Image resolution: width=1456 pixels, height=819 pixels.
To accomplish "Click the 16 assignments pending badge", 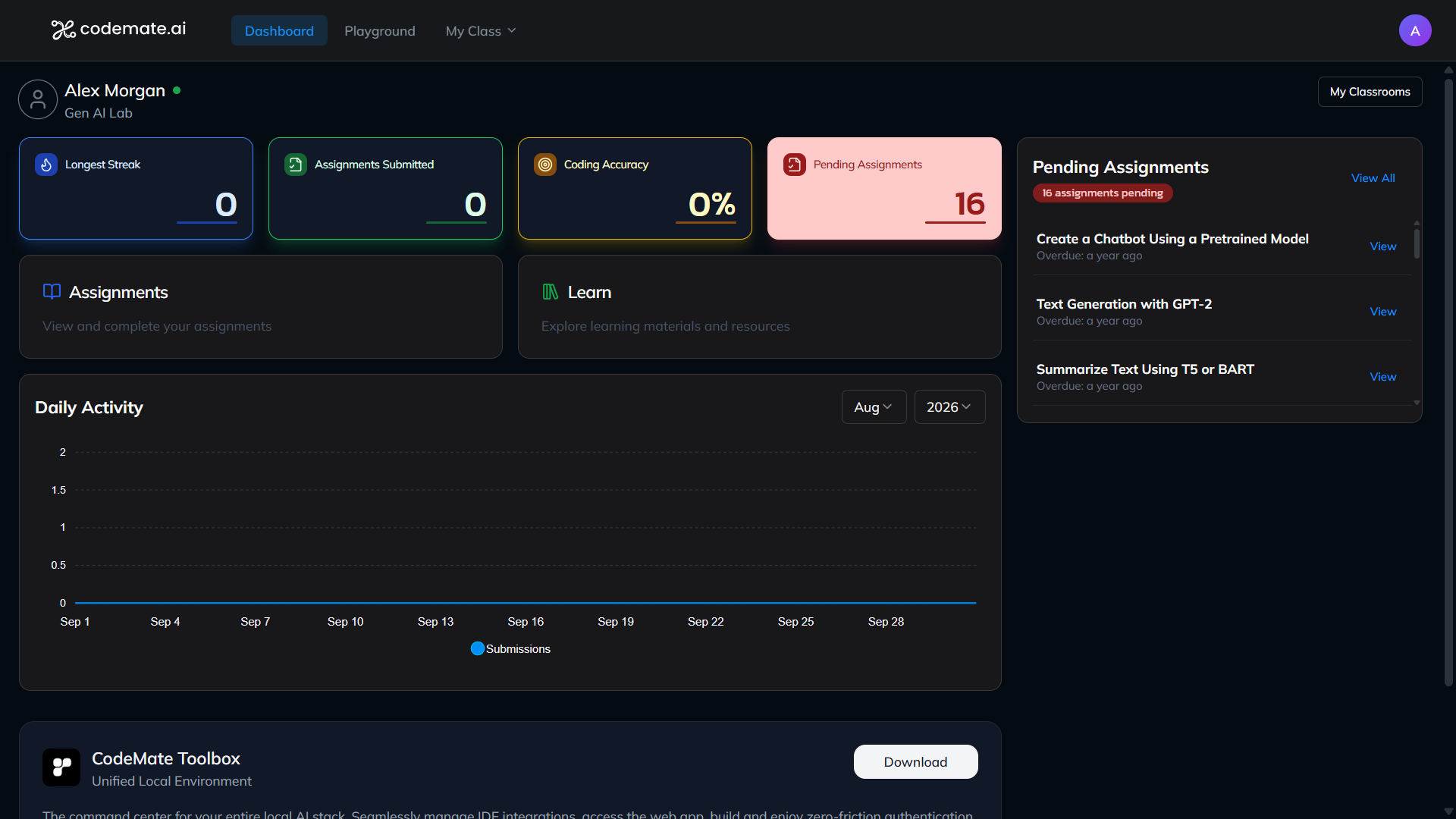I will tap(1103, 193).
